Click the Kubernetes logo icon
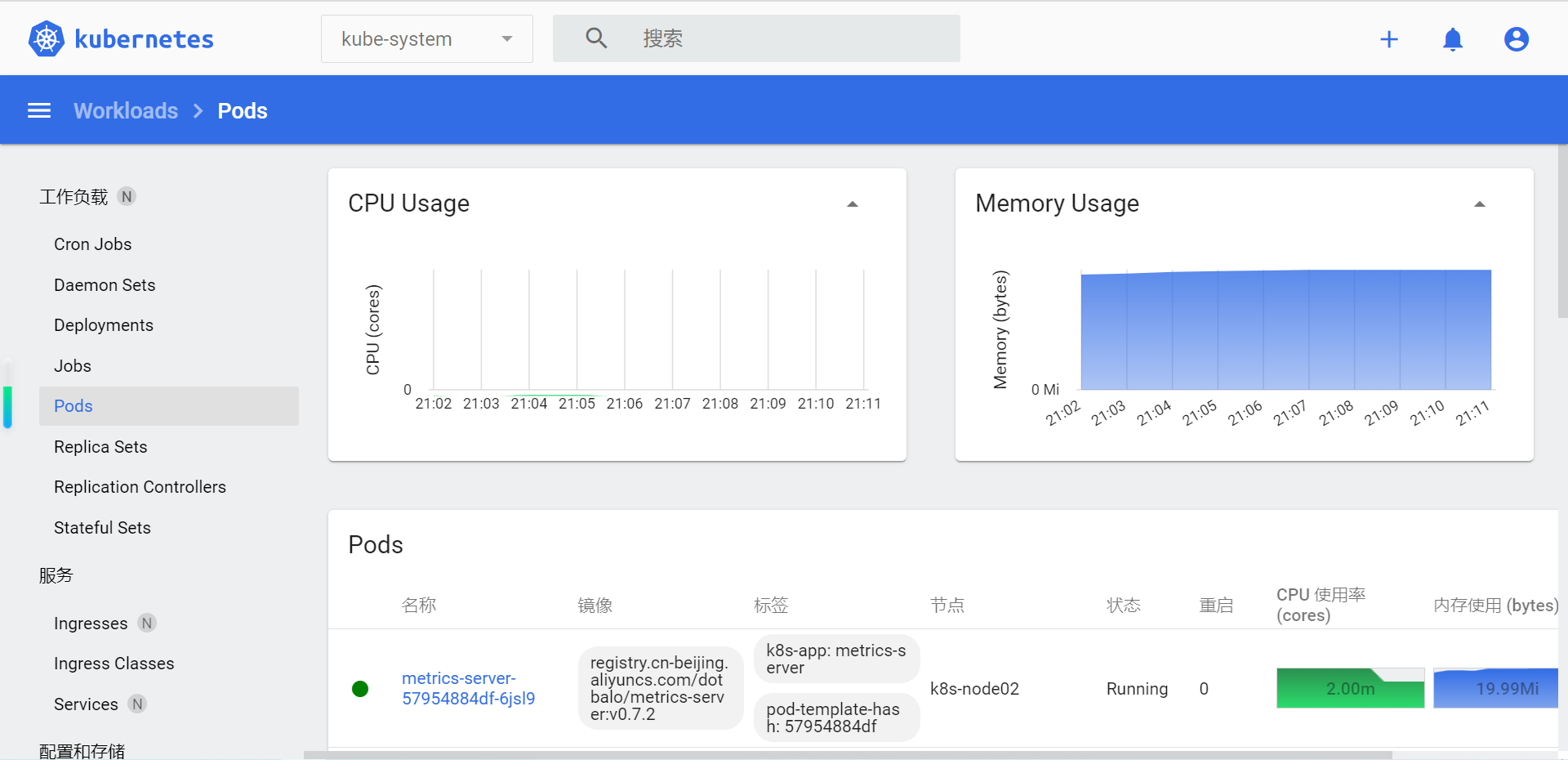Image resolution: width=1568 pixels, height=760 pixels. click(x=47, y=38)
